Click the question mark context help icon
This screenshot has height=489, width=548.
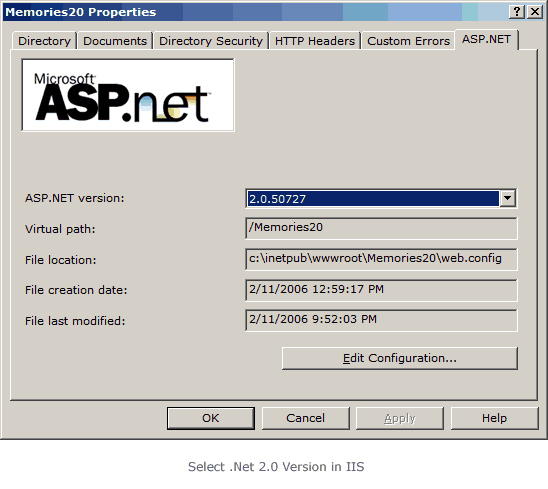click(x=517, y=12)
